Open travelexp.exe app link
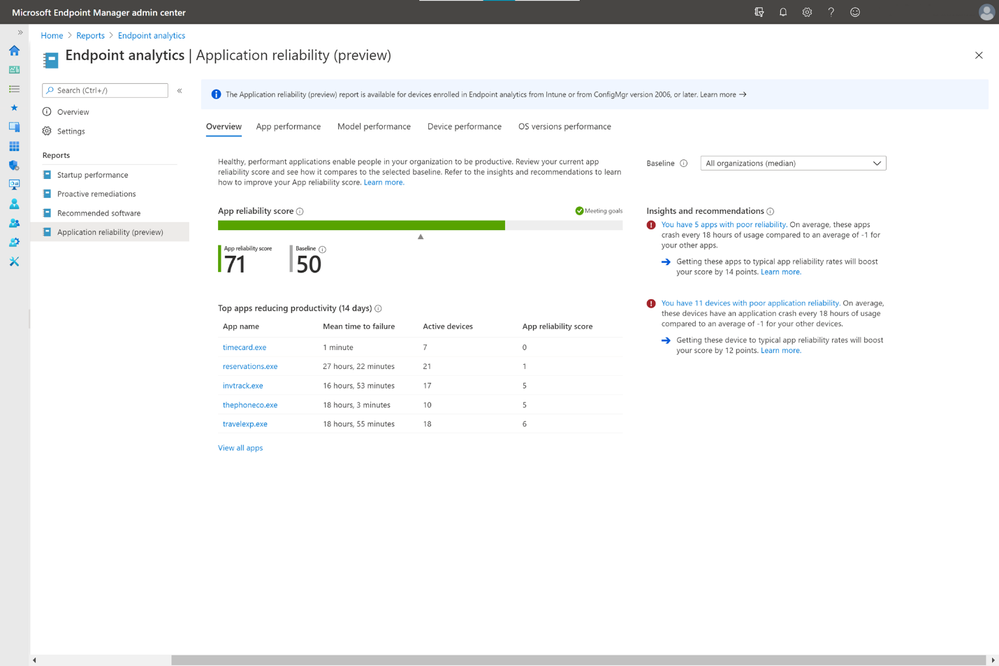The image size is (999, 666). [x=245, y=424]
